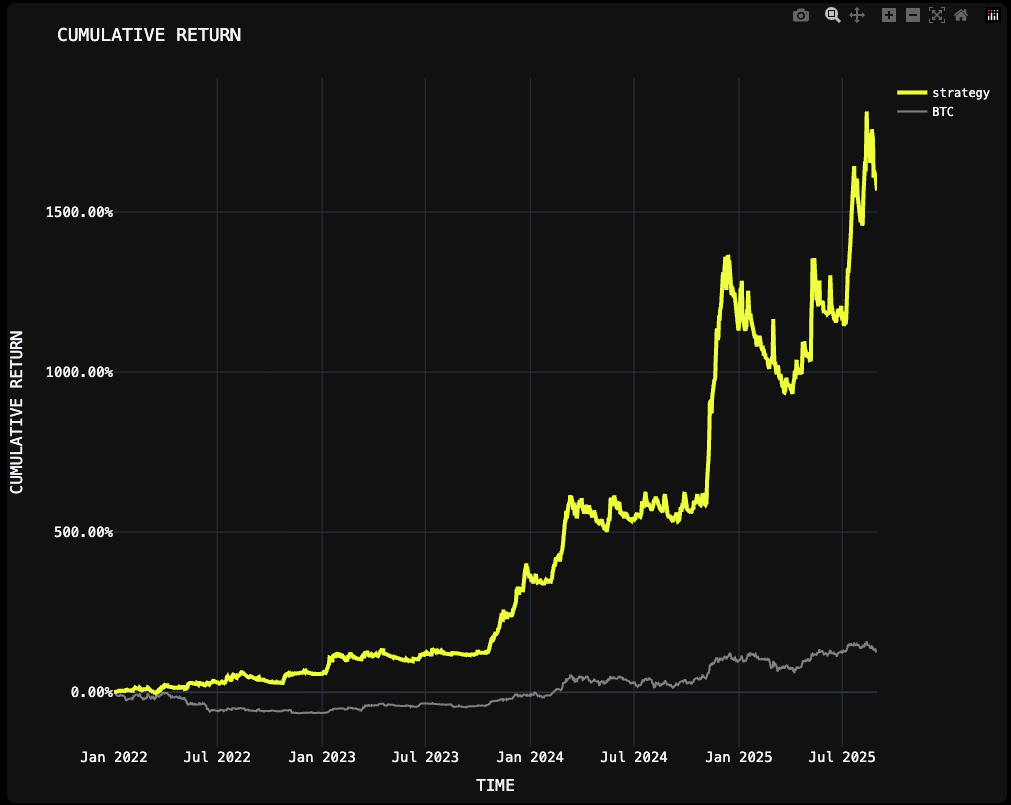1011x805 pixels.
Task: Click the 500.00% y-axis tick label
Action: [x=83, y=532]
